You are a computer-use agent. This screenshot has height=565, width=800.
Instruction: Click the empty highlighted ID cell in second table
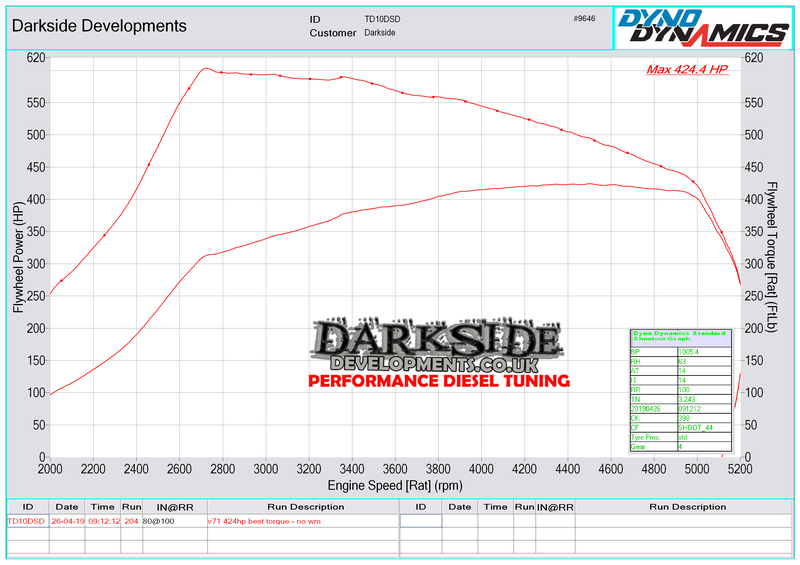click(x=421, y=521)
